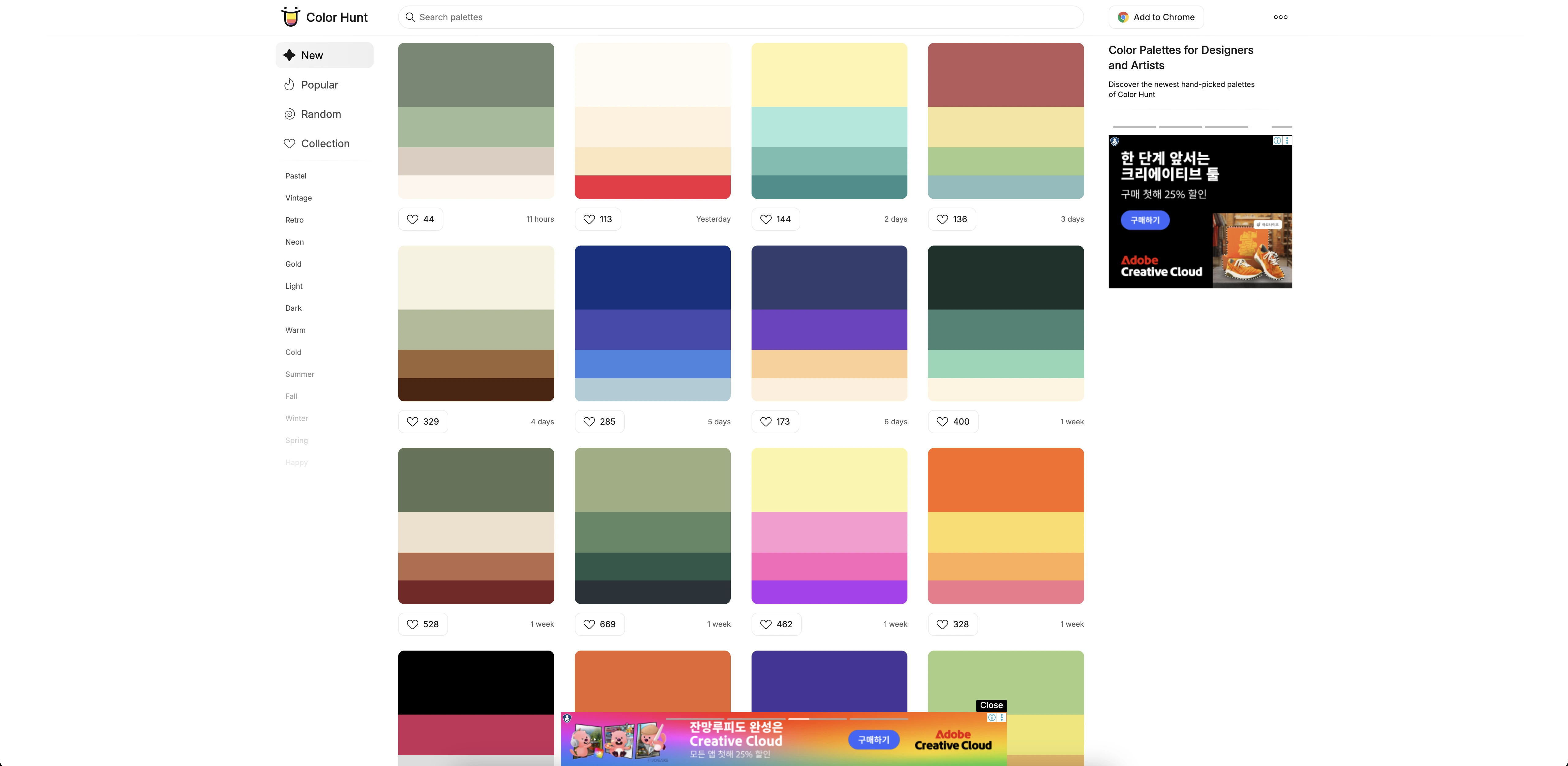The width and height of the screenshot is (1568, 766).
Task: Select the Warm tag
Action: click(x=295, y=330)
